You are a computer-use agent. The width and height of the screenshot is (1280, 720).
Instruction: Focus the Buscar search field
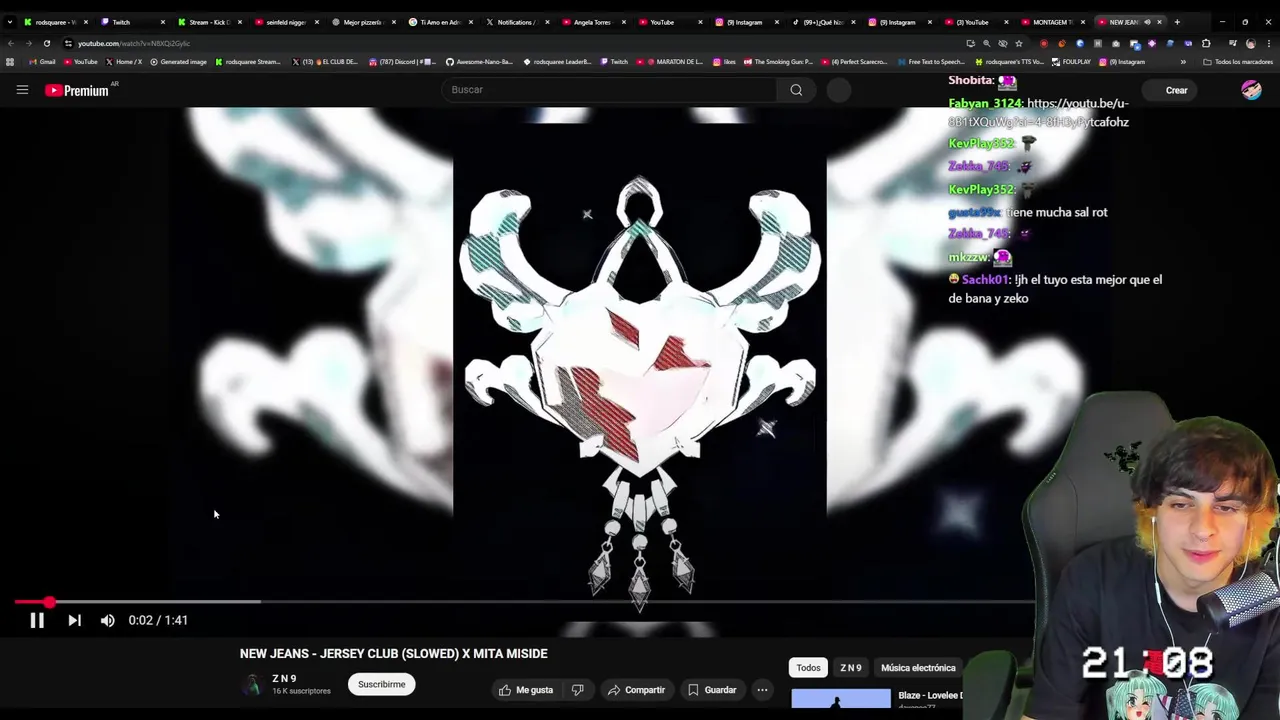610,90
